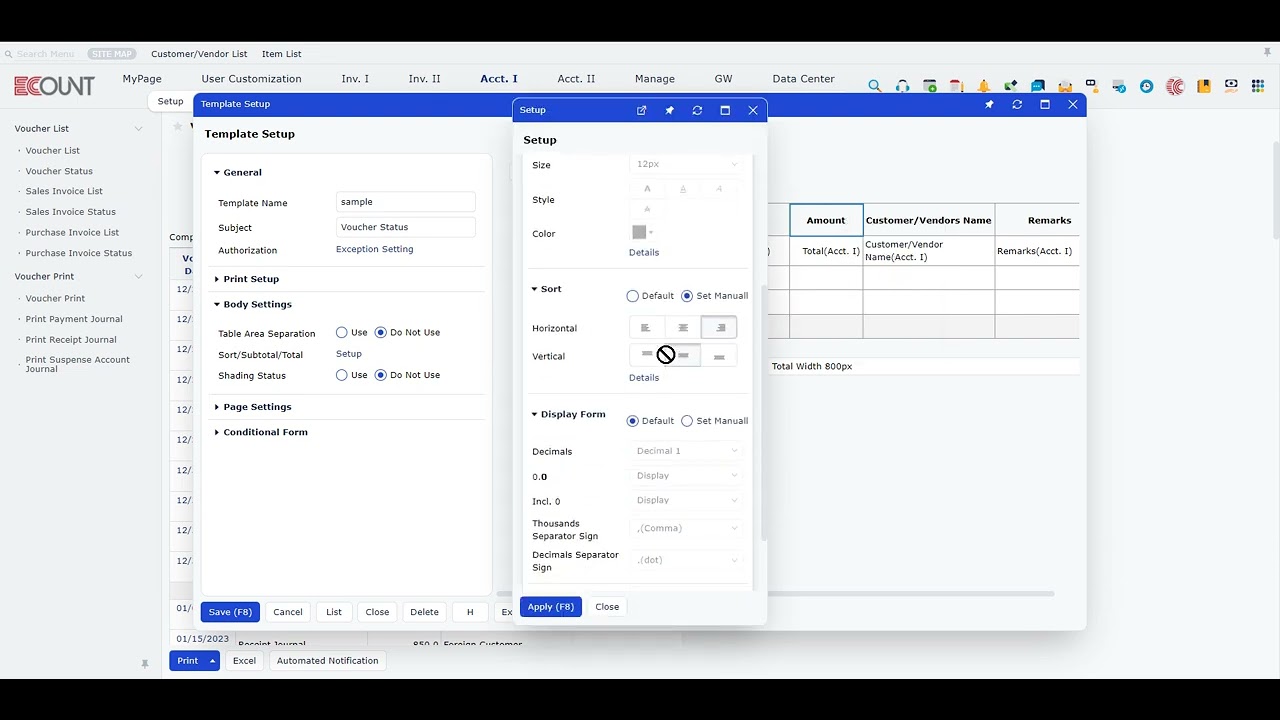Open the Print button's dropdown arrow
1280x720 pixels.
pos(212,661)
